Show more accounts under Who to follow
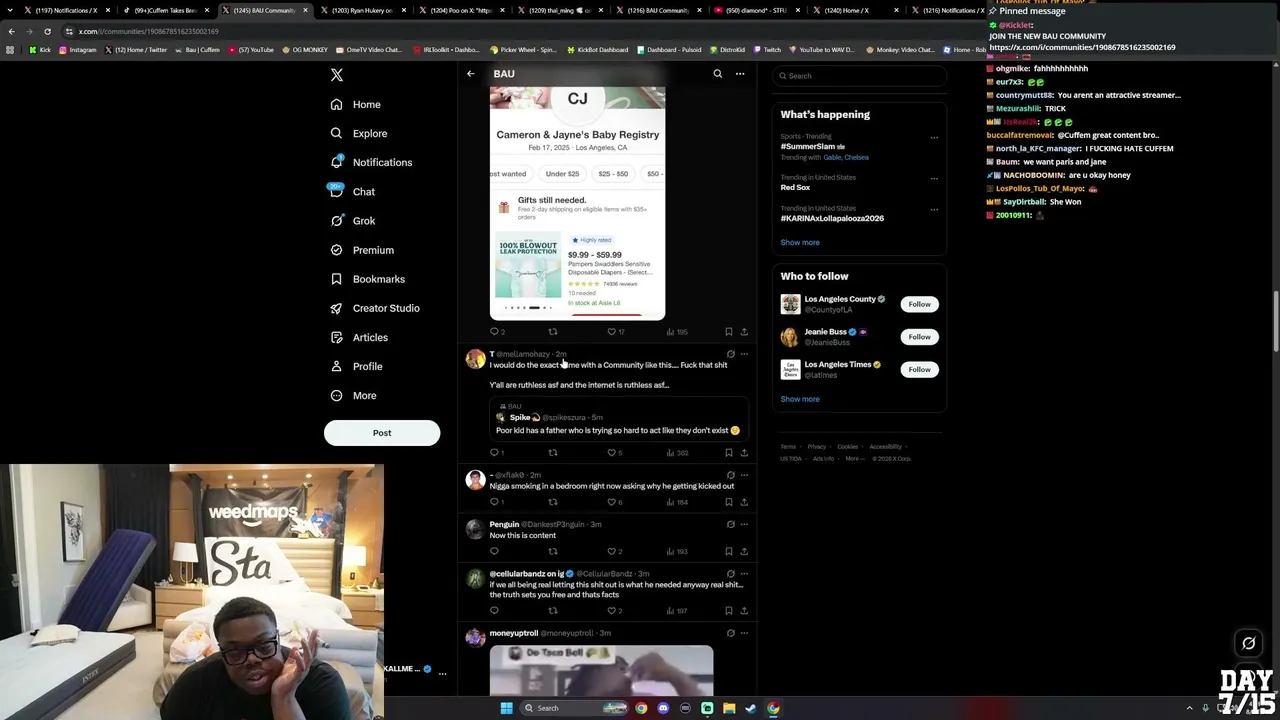 click(800, 399)
